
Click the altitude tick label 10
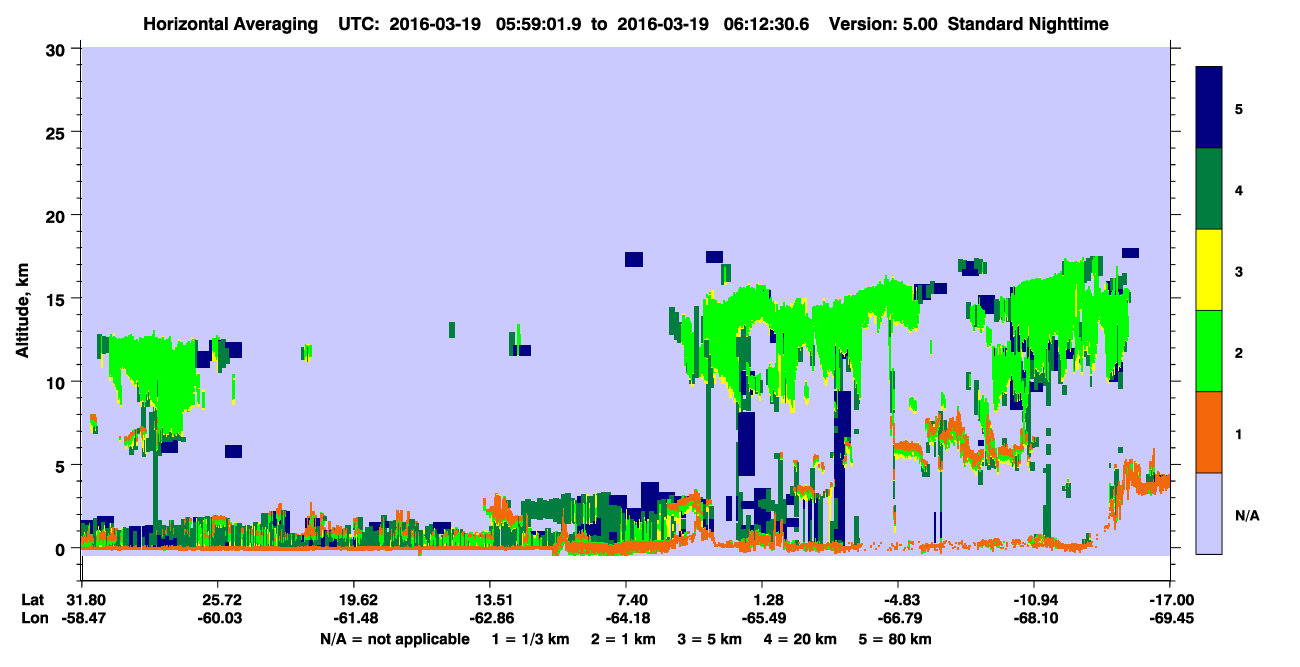(x=58, y=382)
